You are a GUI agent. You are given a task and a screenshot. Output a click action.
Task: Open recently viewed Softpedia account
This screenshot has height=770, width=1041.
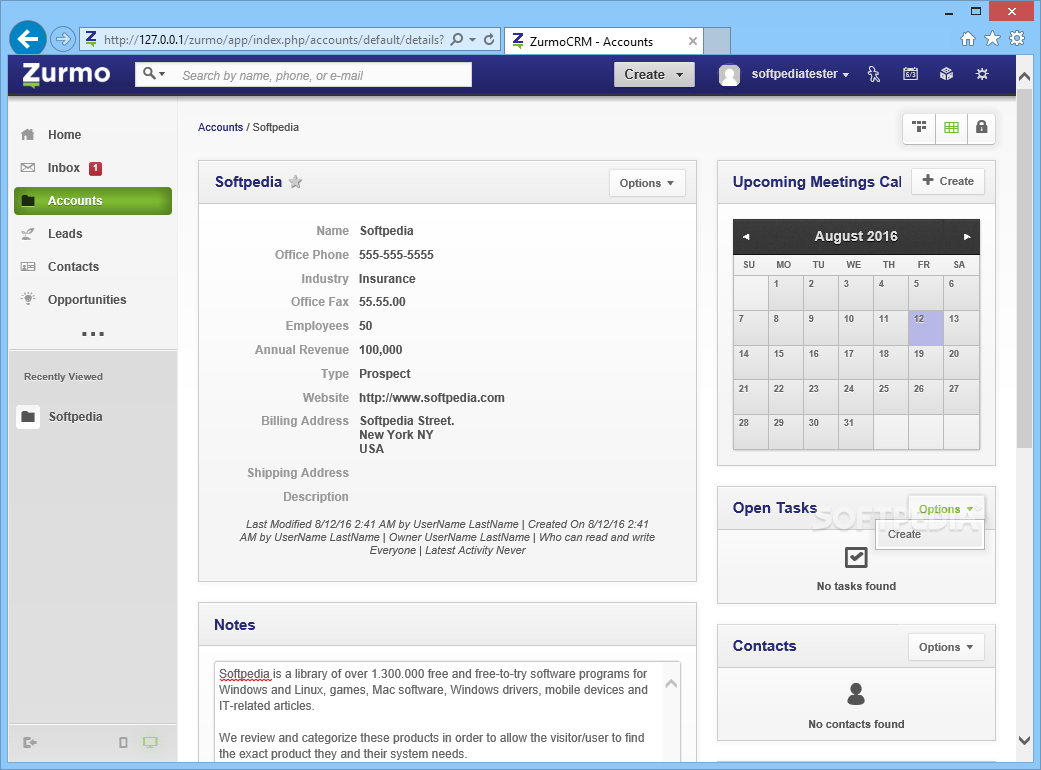tap(75, 417)
